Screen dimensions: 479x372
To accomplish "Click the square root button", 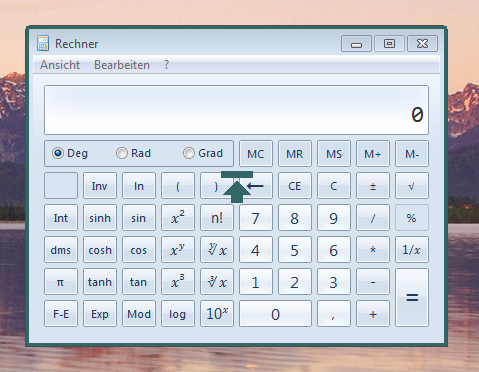I will pyautogui.click(x=412, y=186).
